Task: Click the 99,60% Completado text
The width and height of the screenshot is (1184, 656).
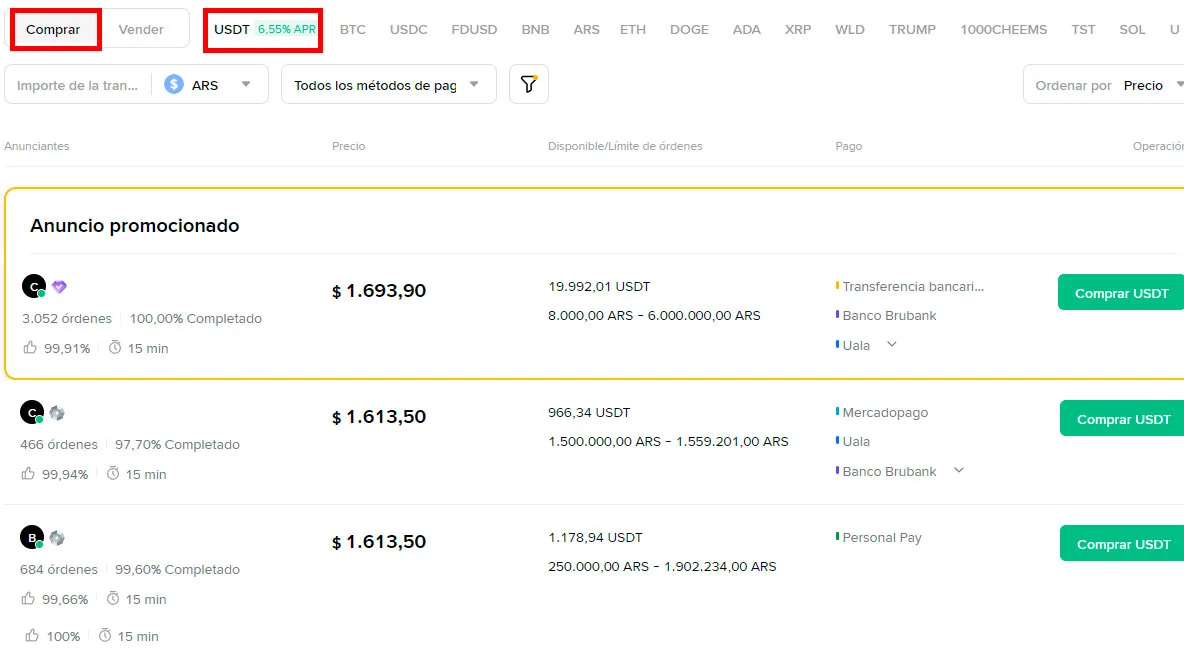Action: point(177,570)
